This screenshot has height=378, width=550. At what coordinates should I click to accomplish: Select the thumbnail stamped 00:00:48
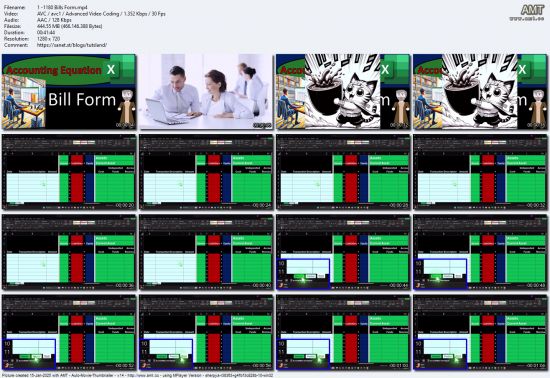coord(480,252)
